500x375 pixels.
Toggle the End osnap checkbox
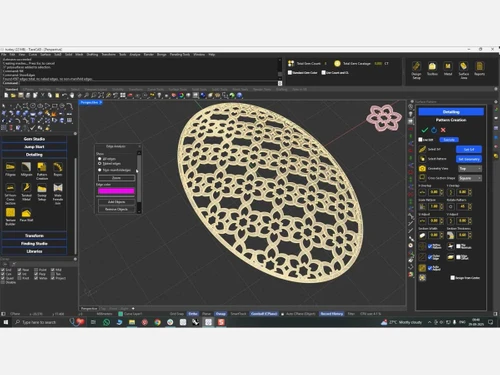tap(3, 270)
